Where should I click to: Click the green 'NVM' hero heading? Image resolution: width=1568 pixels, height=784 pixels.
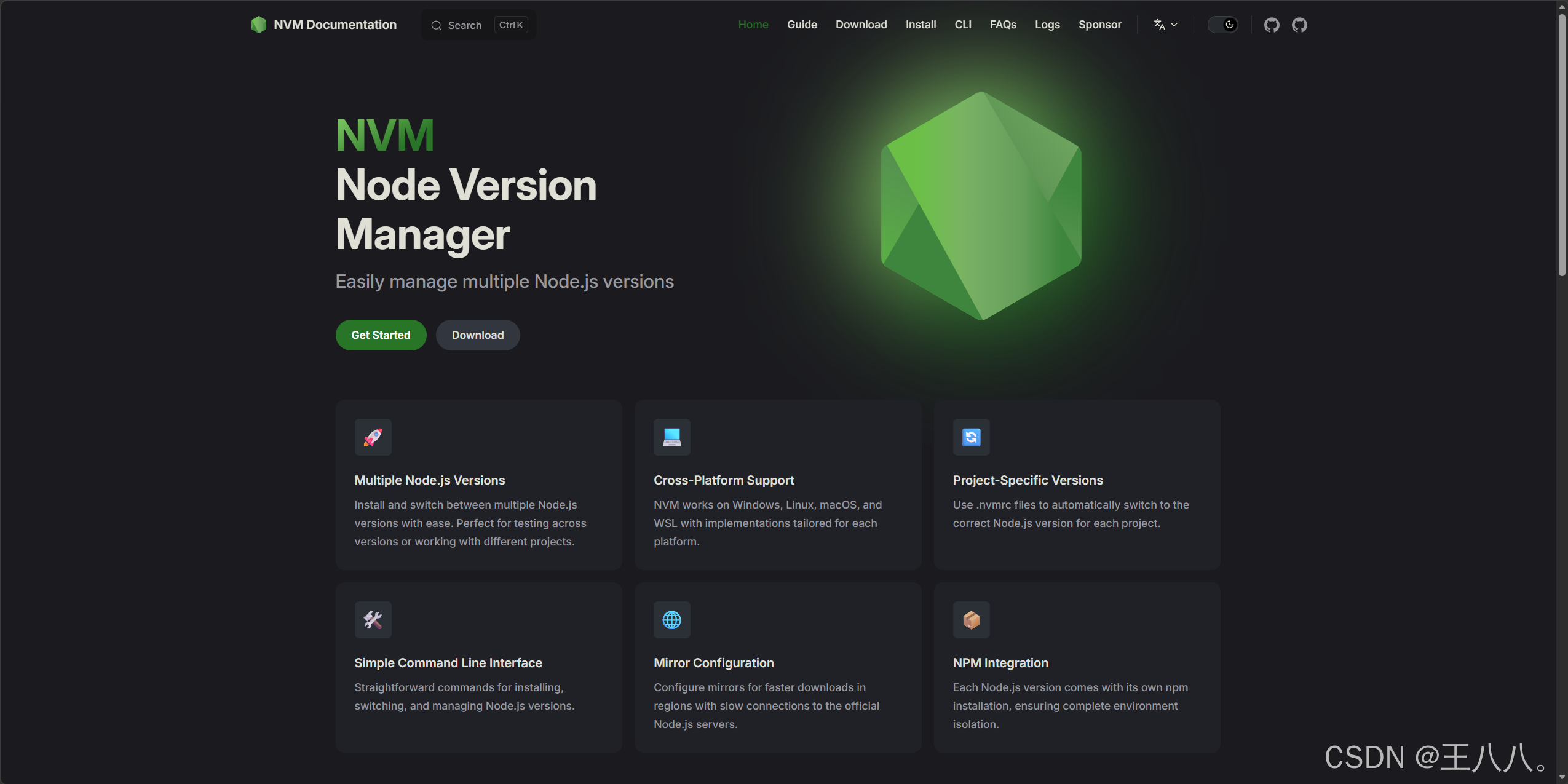pos(385,135)
